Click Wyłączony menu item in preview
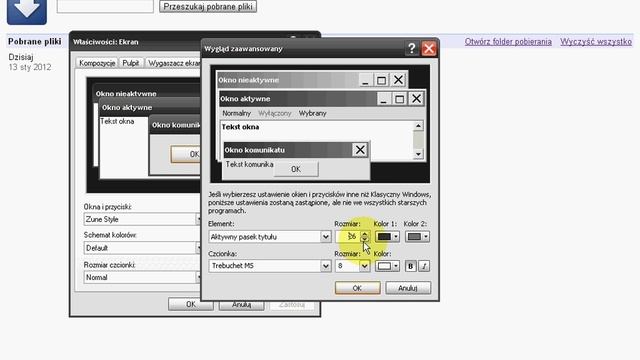640x360 pixels. pyautogui.click(x=275, y=113)
